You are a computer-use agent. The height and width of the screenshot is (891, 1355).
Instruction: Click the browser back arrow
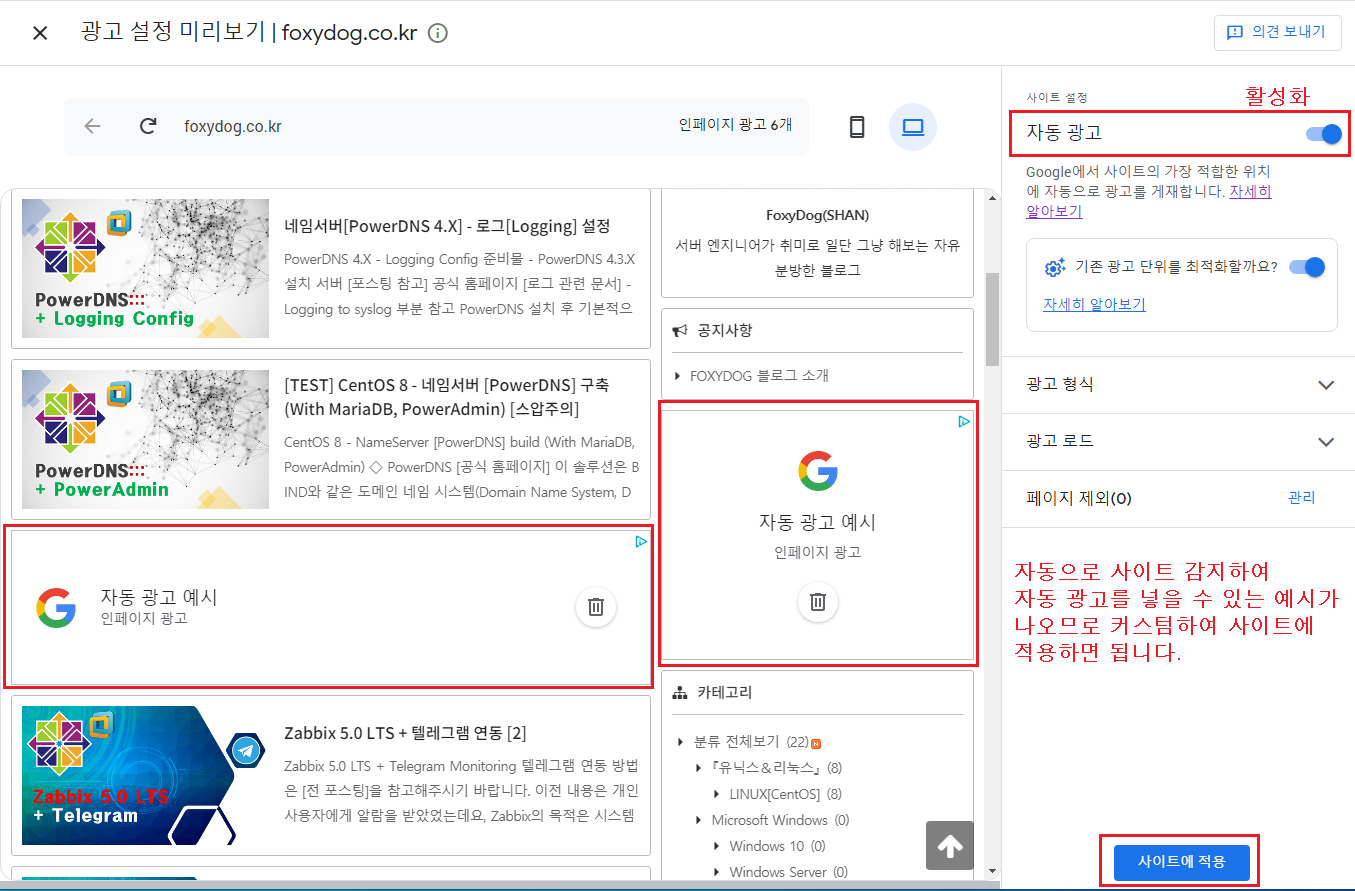[93, 126]
